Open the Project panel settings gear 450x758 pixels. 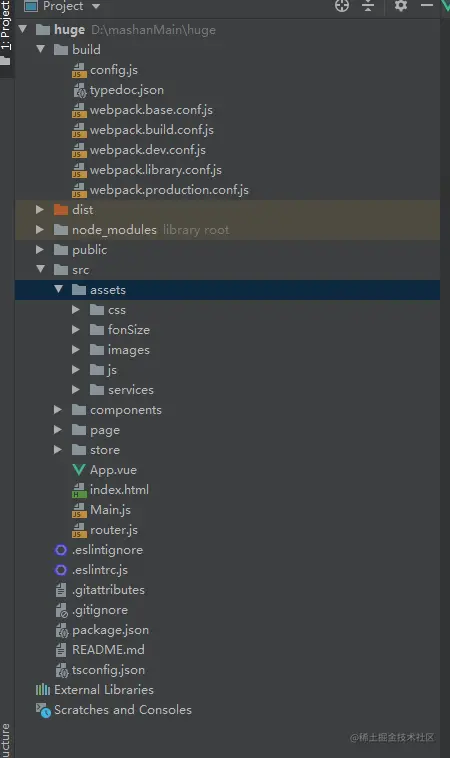(x=401, y=6)
